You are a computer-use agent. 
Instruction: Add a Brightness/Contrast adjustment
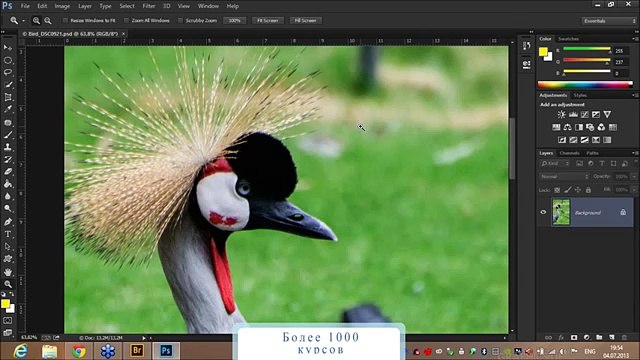562,115
